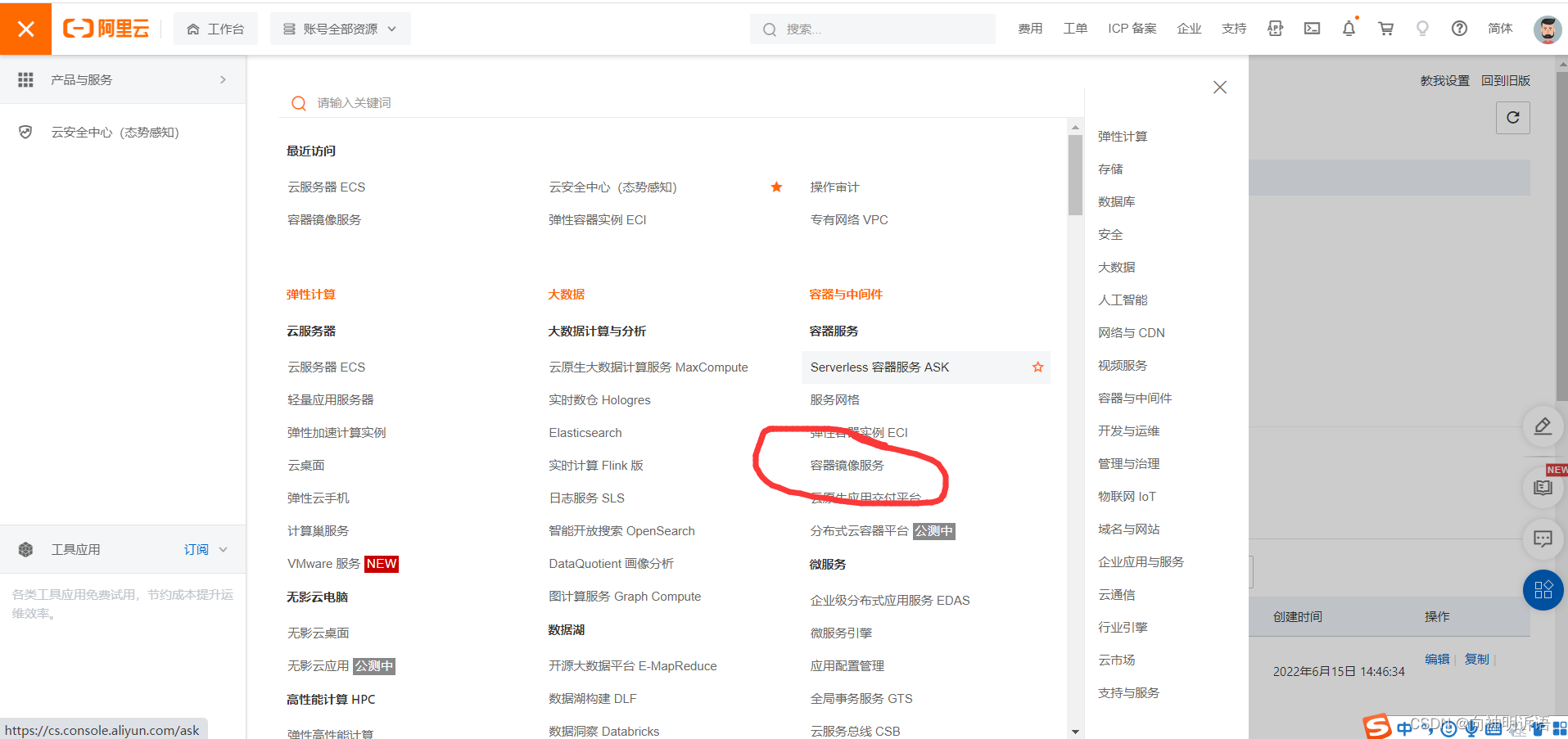Image resolution: width=1568 pixels, height=739 pixels.
Task: Click Sogou input method S icon
Action: tap(1377, 726)
